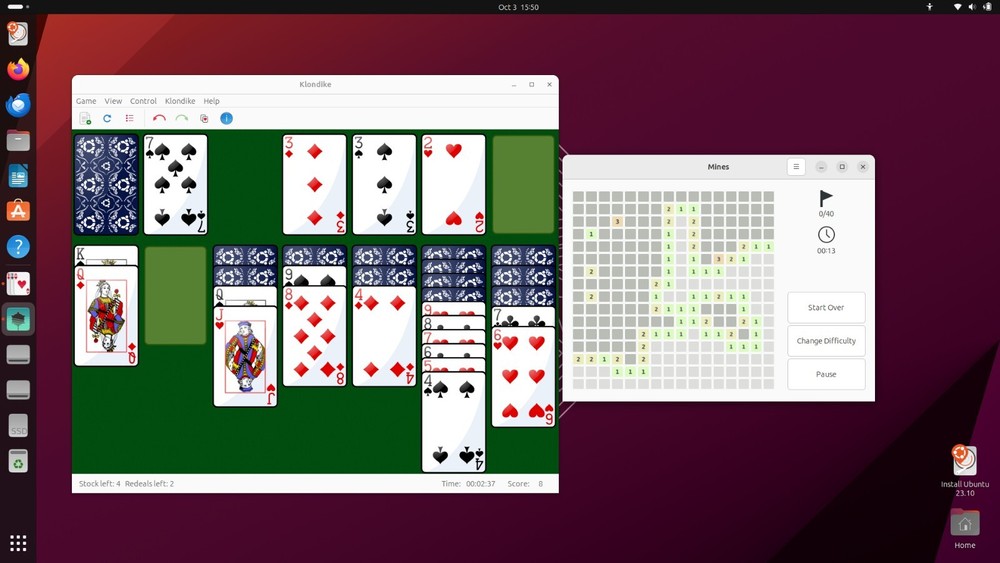Open the Select Game list icon
Viewport: 1000px width, 563px height.
tap(130, 119)
